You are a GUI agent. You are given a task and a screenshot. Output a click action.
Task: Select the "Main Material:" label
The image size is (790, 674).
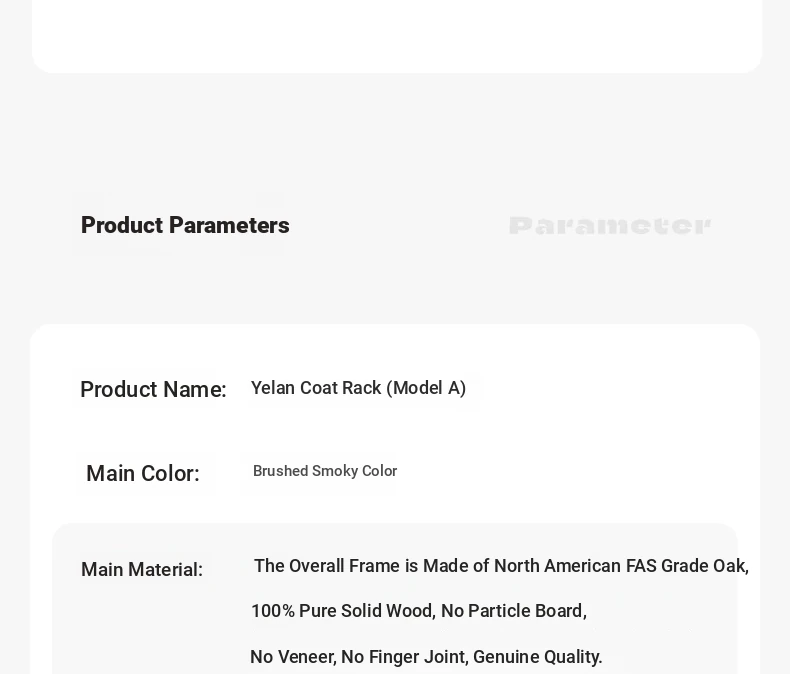[142, 570]
